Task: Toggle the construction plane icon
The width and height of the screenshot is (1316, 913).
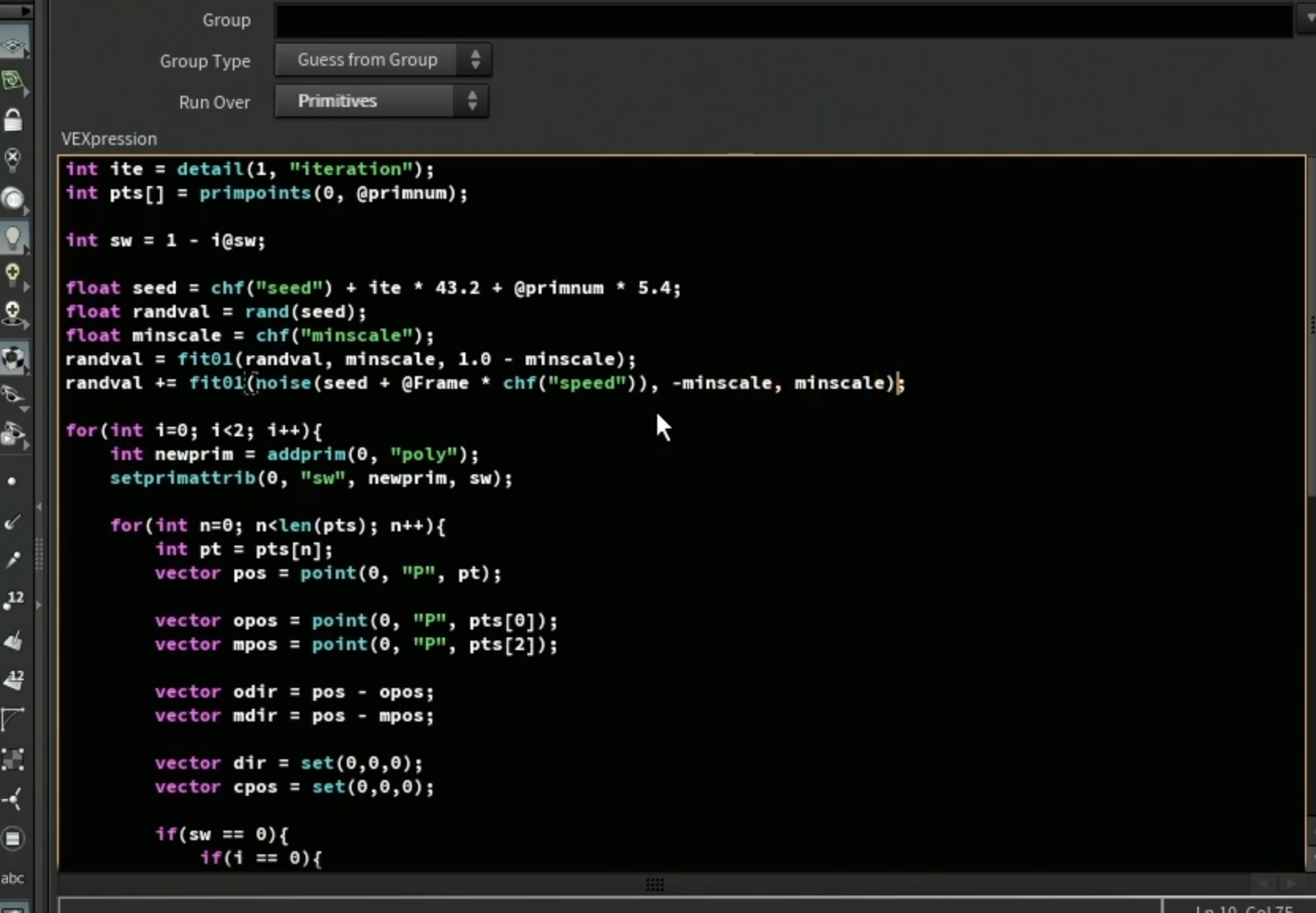Action: tap(13, 82)
